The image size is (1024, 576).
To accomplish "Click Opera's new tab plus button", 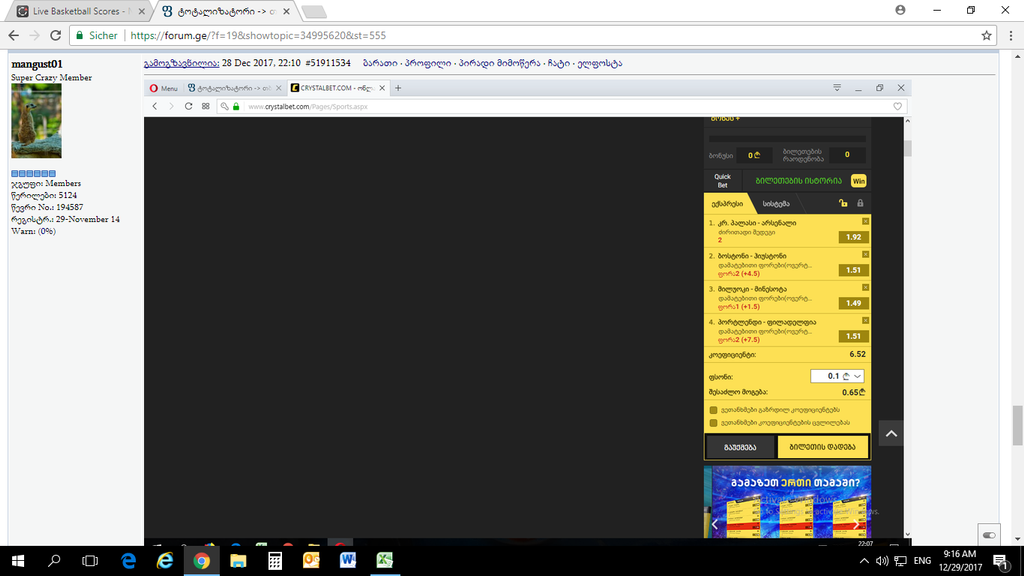I will [398, 88].
